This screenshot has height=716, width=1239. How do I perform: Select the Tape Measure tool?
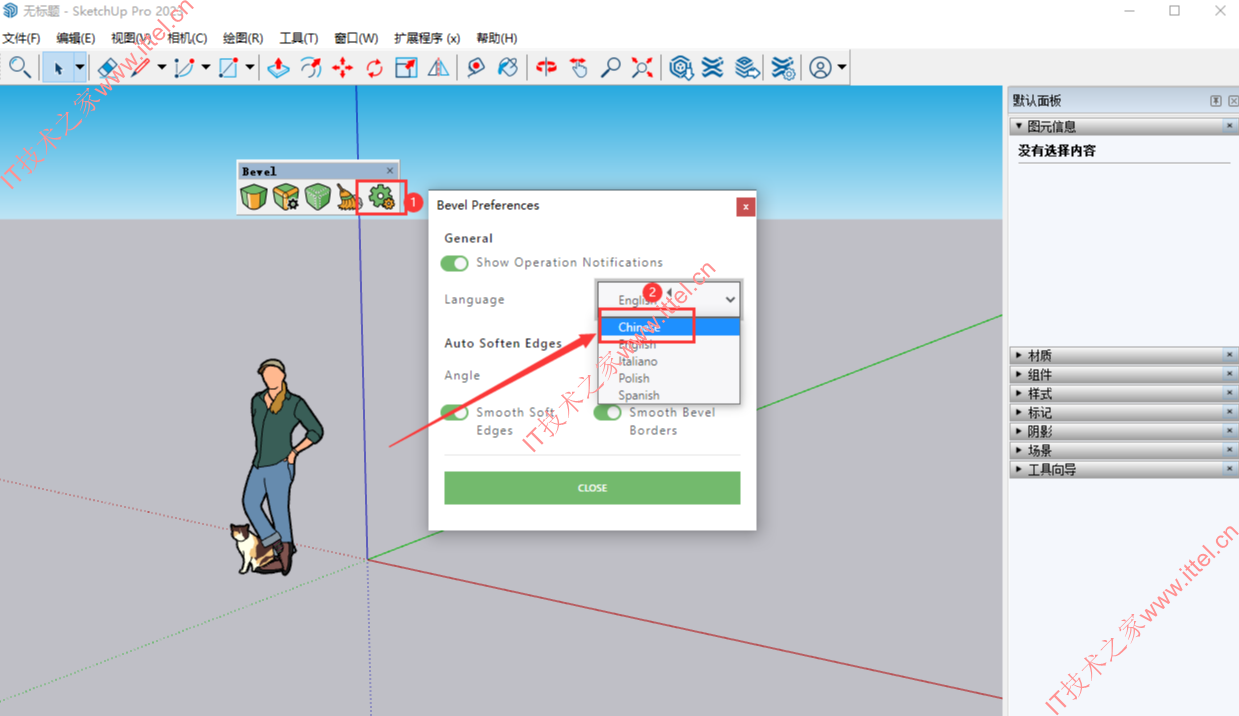click(x=476, y=68)
